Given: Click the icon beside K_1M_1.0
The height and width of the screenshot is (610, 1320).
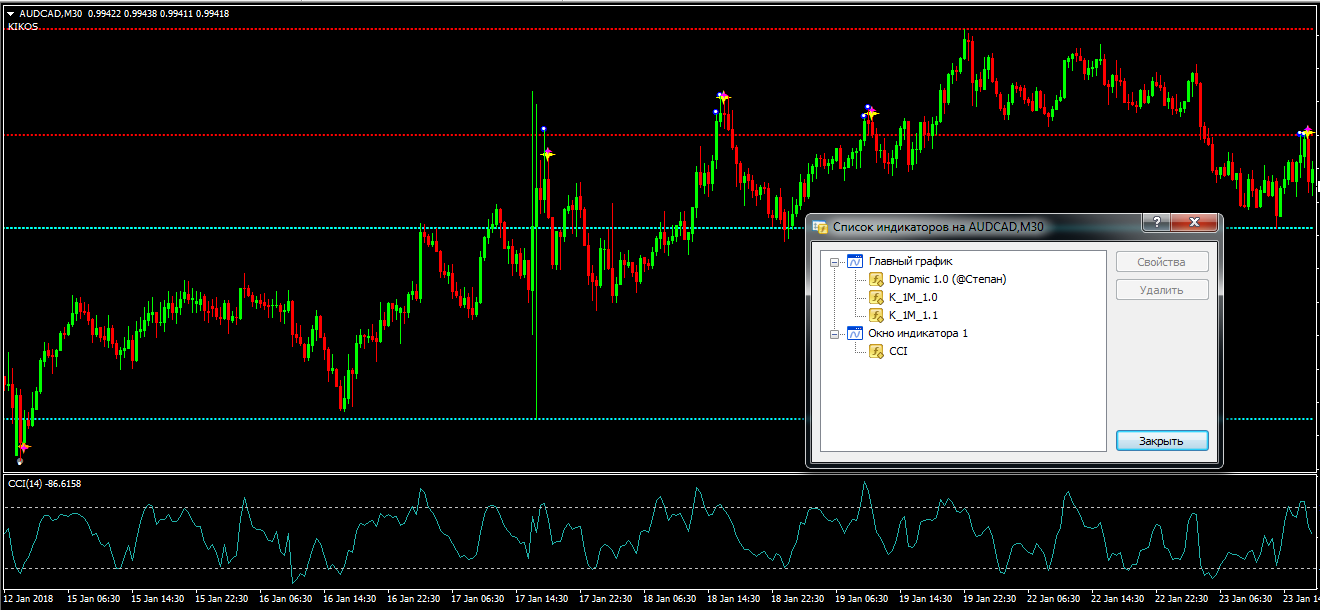Looking at the screenshot, I should pyautogui.click(x=876, y=297).
